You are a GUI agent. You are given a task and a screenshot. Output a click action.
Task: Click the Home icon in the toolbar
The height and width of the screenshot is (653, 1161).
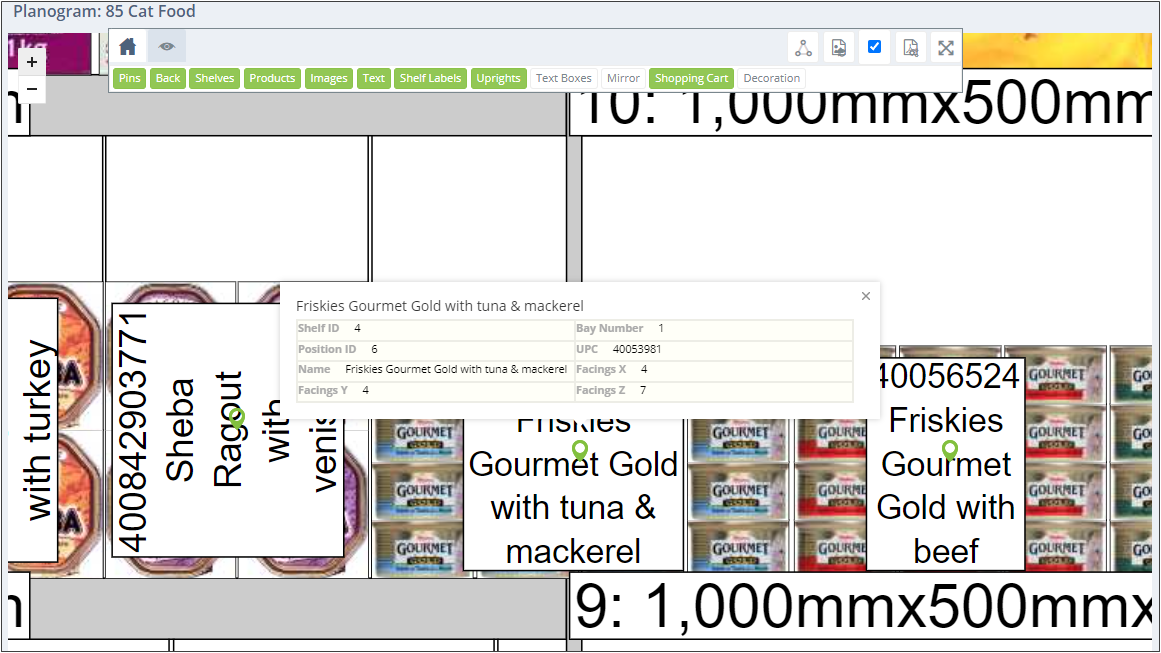pyautogui.click(x=127, y=47)
